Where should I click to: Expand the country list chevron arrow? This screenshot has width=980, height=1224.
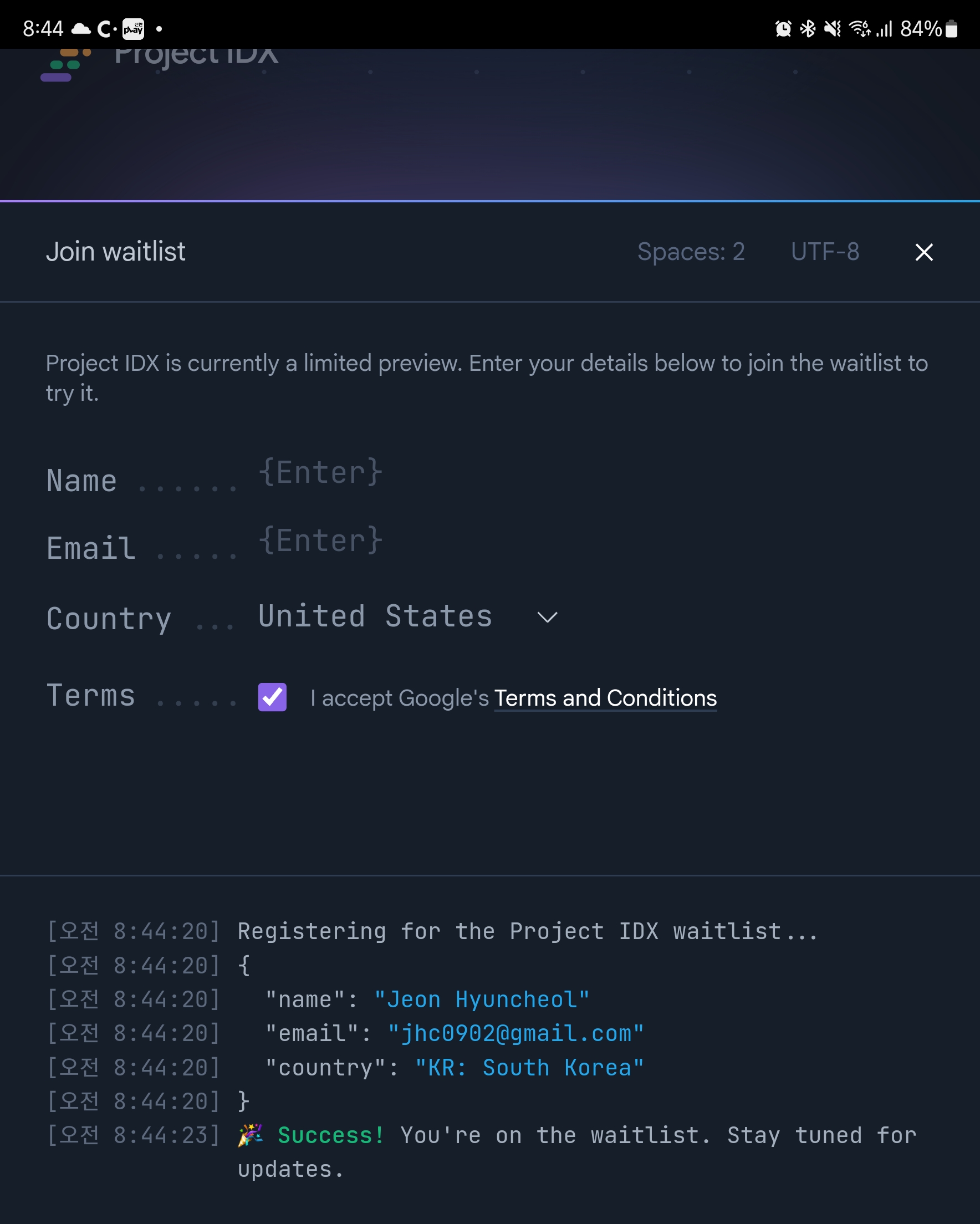[x=547, y=617]
